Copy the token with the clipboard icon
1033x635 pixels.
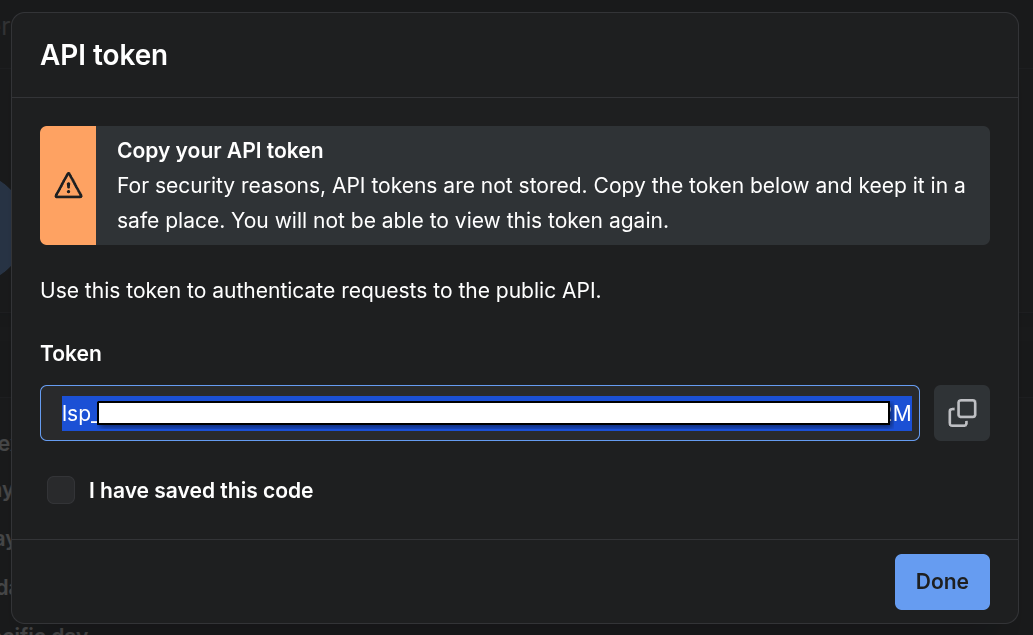click(x=962, y=413)
